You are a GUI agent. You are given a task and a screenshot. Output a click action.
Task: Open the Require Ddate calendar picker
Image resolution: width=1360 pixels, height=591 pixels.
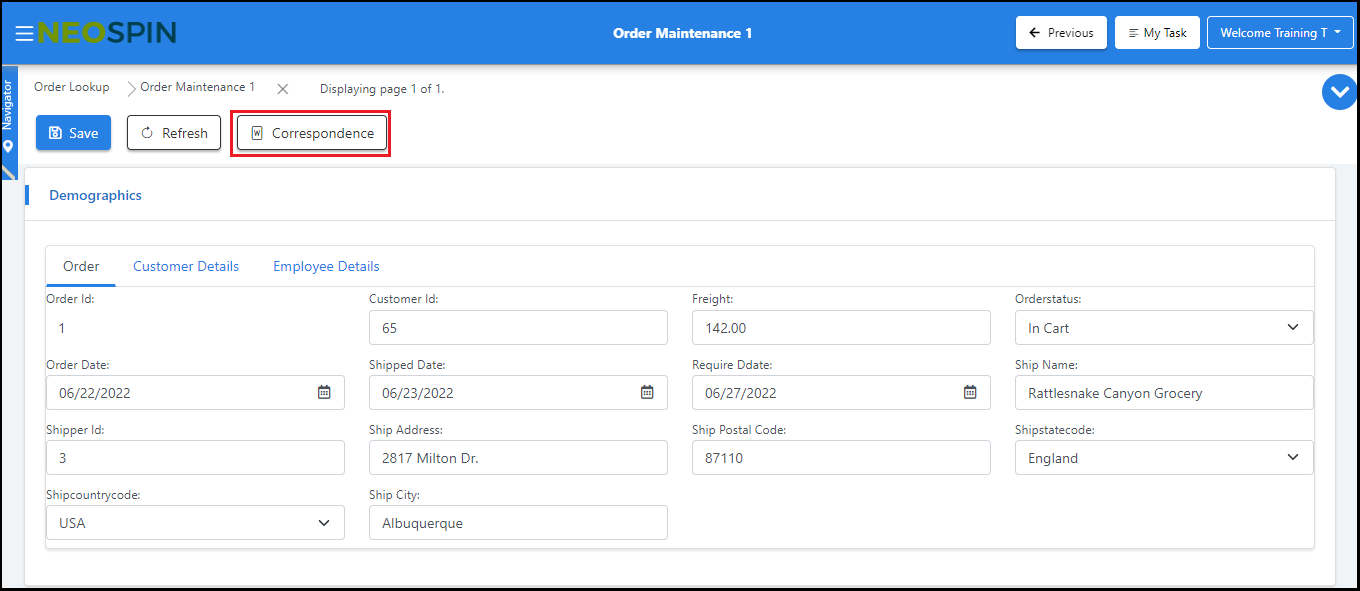tap(970, 392)
